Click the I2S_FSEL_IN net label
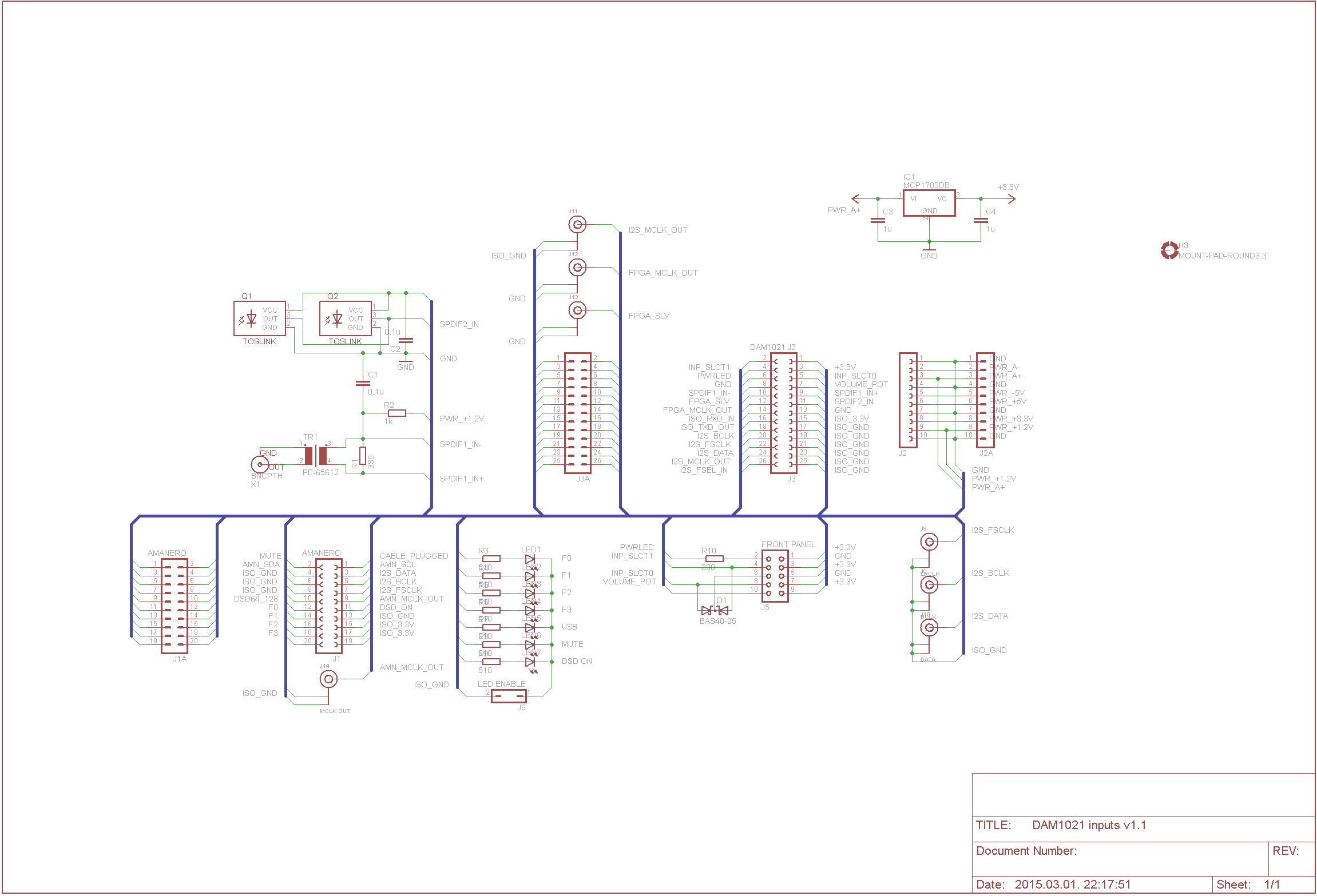 (703, 470)
